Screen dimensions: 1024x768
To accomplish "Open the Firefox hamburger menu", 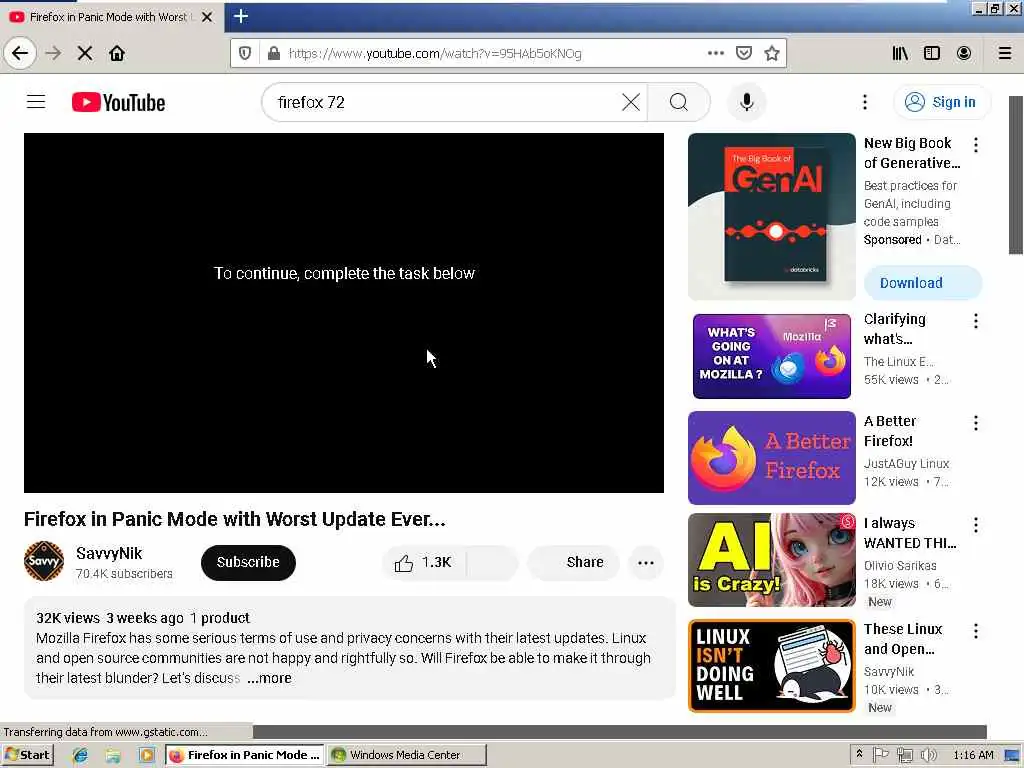I will [1005, 53].
